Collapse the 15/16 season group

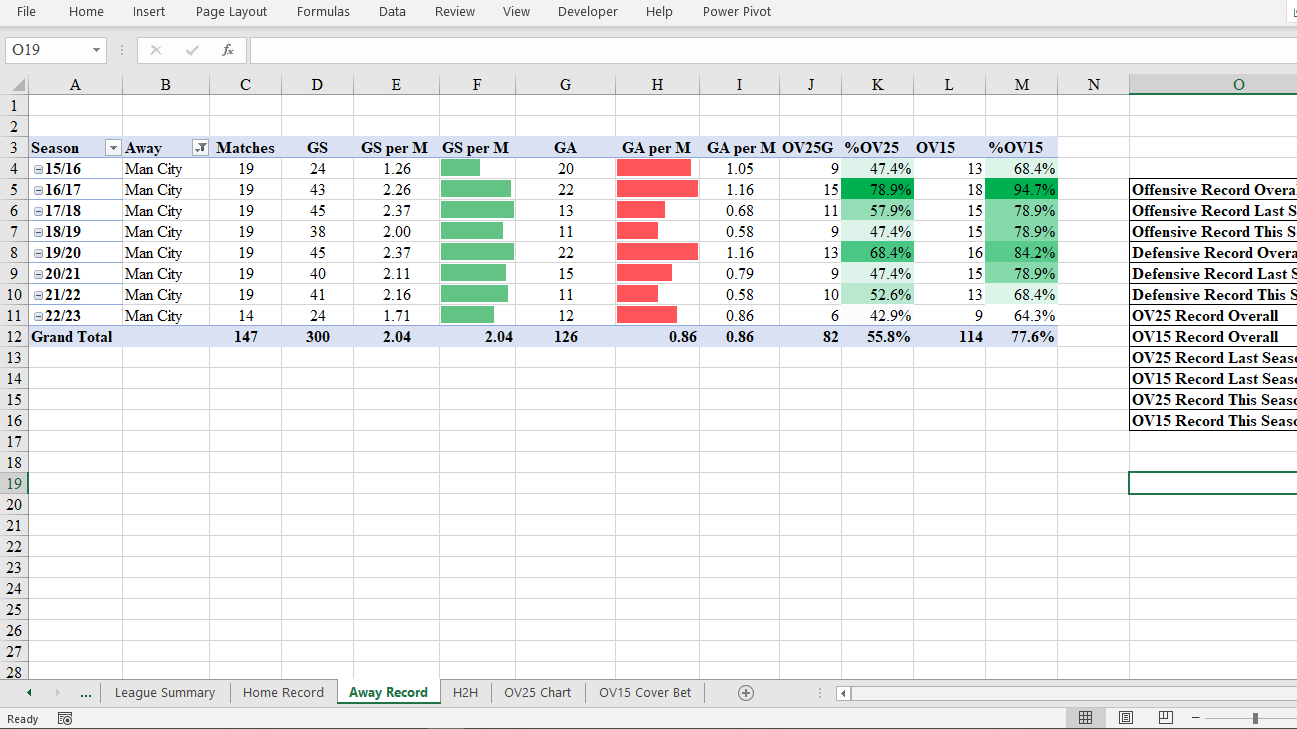36,168
